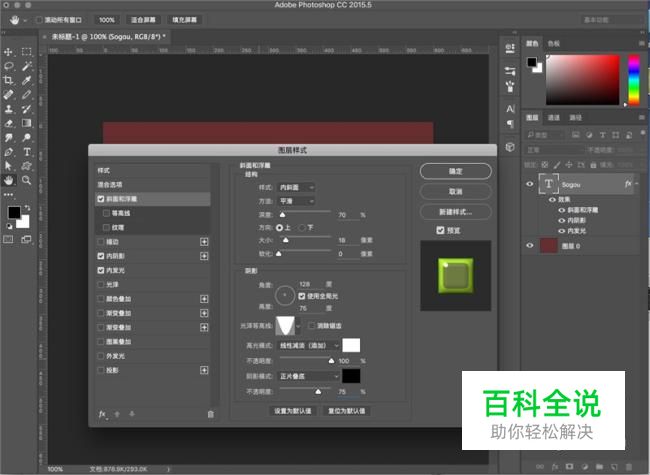Switch to the 通道 (Channels) tab
This screenshot has height=475, width=650.
(555, 117)
